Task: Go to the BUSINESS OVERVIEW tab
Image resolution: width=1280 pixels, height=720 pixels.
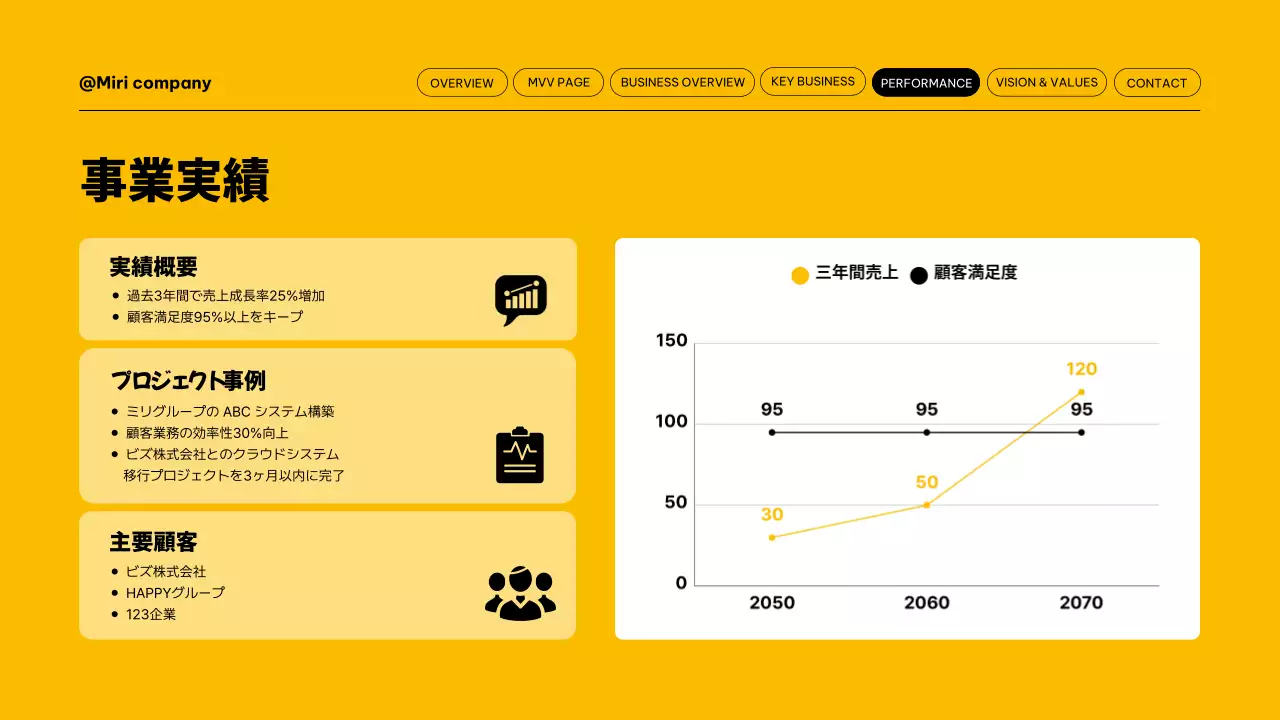Action: coord(682,82)
